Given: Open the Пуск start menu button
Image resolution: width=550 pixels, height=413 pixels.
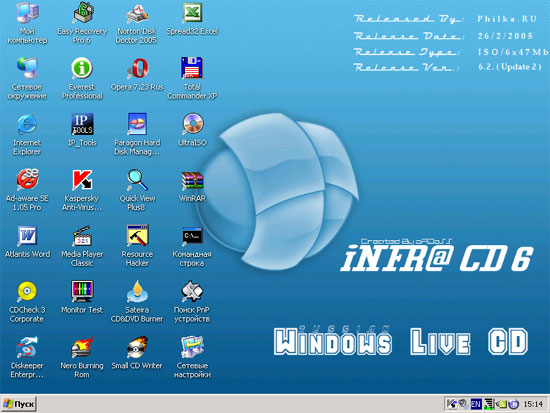Looking at the screenshot, I should click(x=19, y=404).
